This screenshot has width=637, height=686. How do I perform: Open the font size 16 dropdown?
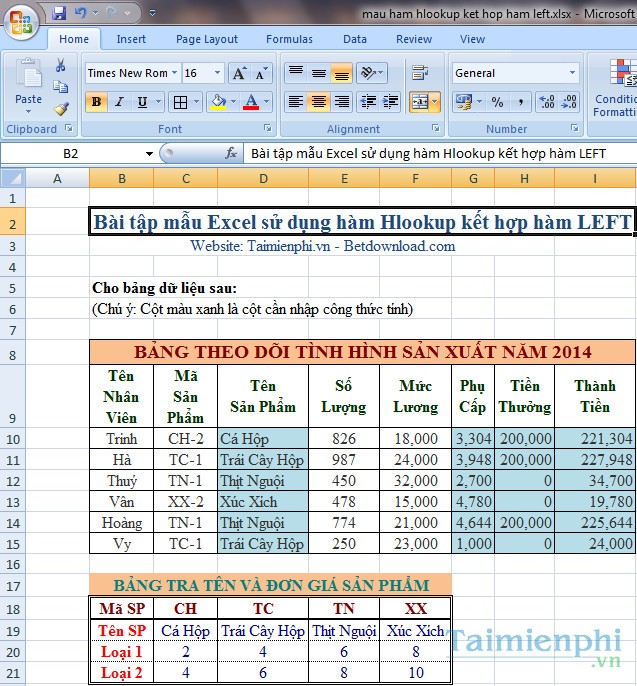217,73
